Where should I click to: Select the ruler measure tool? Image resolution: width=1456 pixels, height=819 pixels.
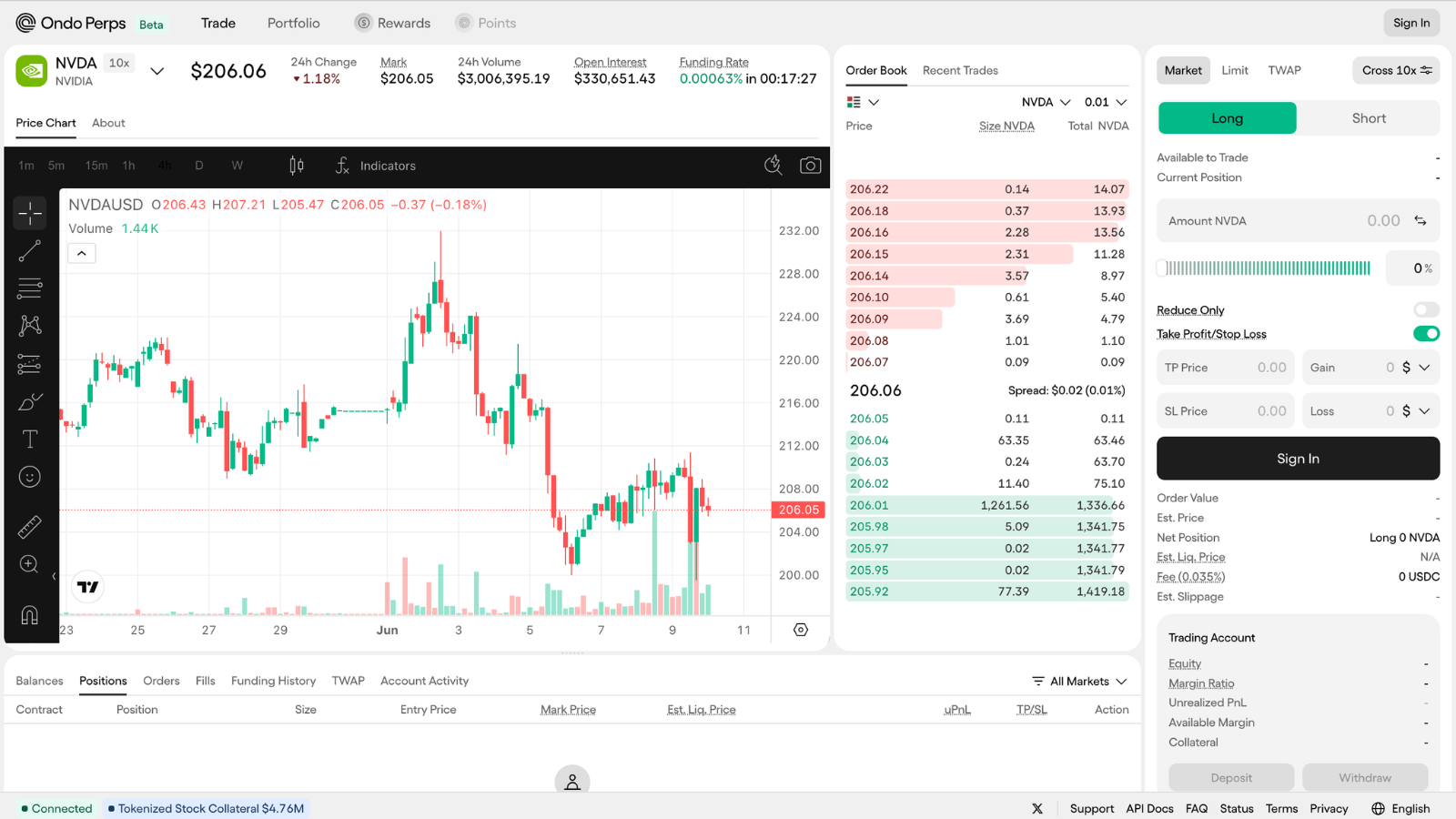(x=30, y=526)
